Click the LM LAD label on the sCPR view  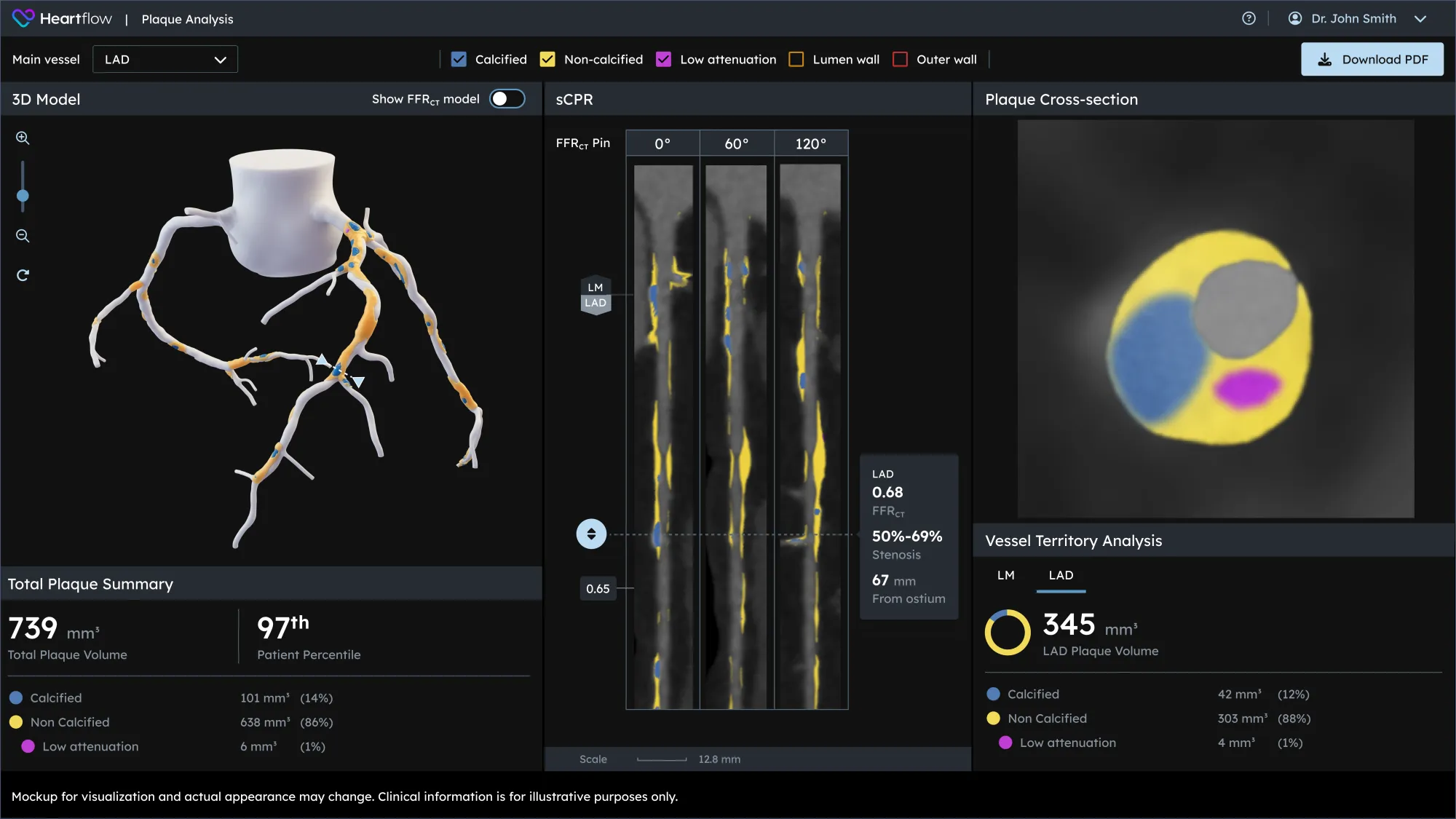click(x=596, y=295)
